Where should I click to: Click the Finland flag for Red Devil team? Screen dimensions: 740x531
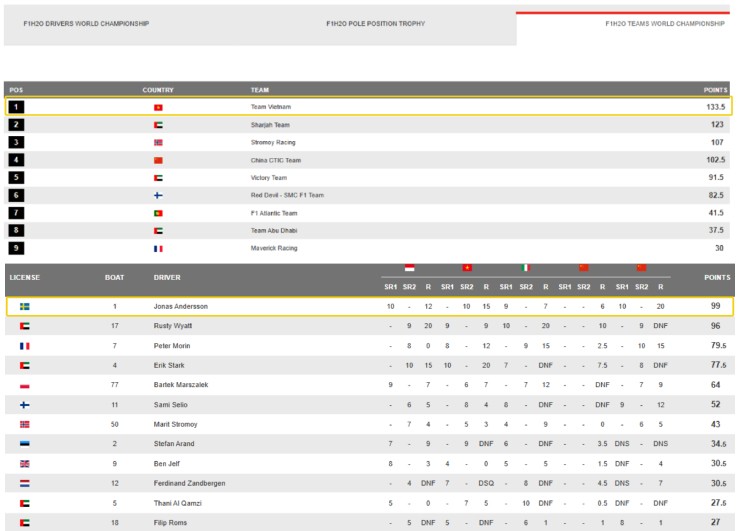click(x=158, y=195)
